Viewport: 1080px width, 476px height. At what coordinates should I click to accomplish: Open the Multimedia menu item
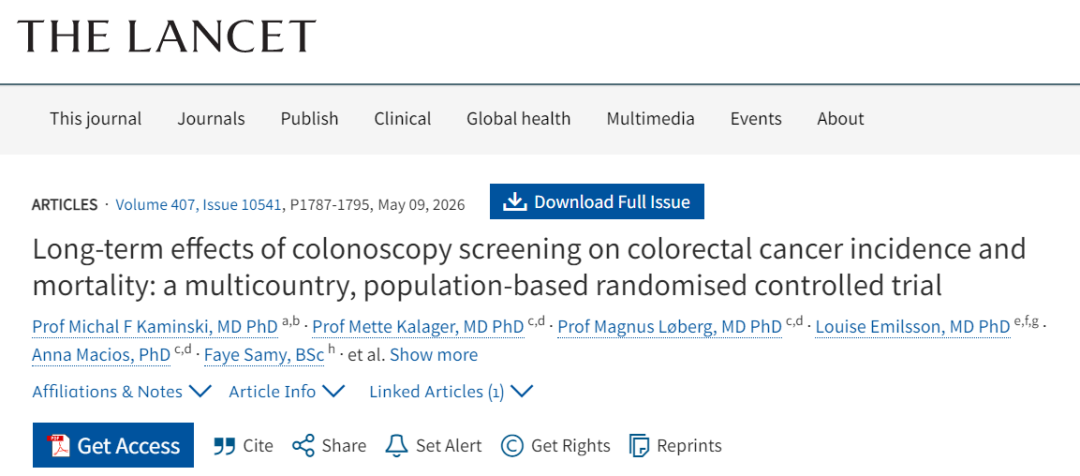click(650, 118)
